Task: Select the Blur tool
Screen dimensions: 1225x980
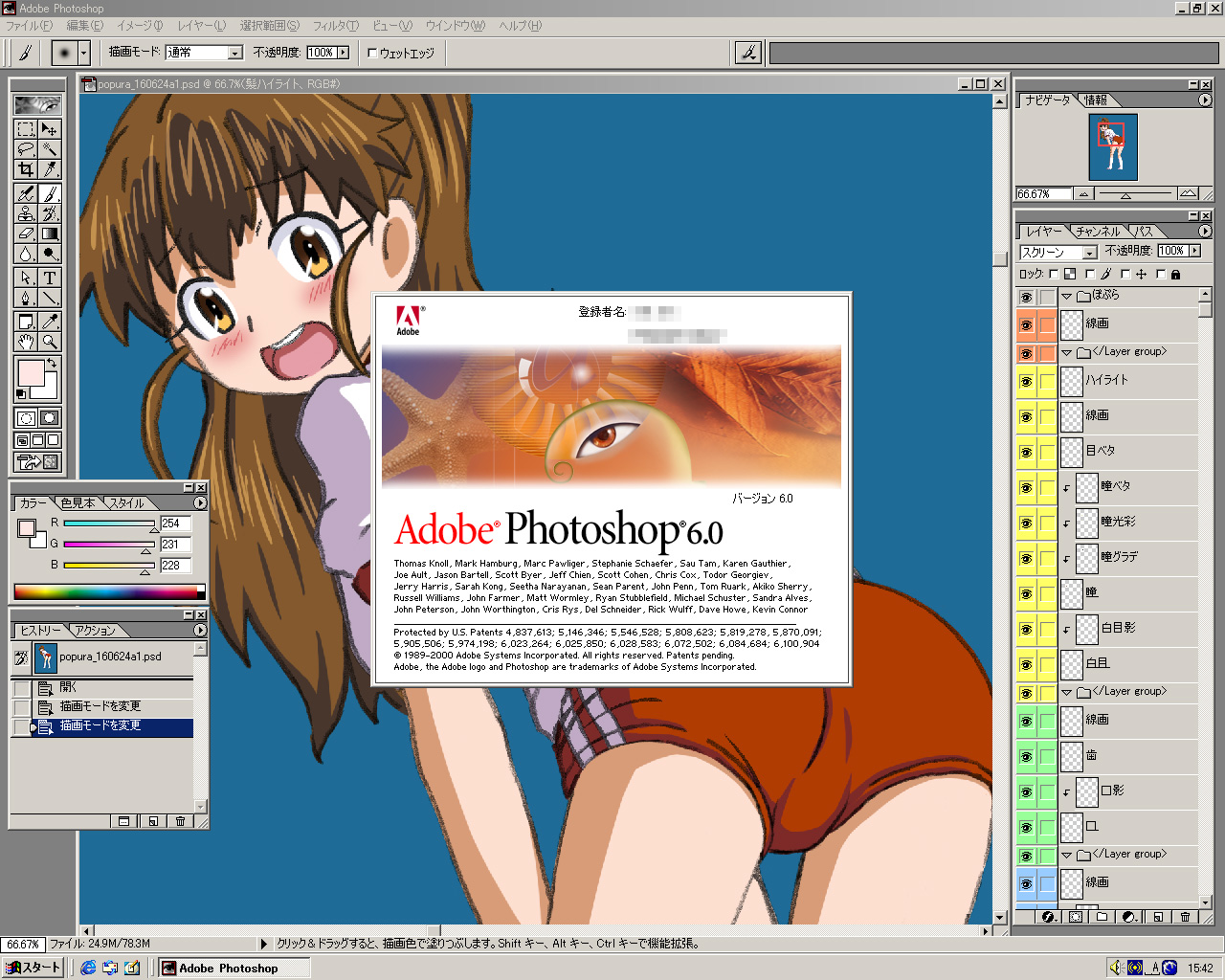Action: coord(26,254)
